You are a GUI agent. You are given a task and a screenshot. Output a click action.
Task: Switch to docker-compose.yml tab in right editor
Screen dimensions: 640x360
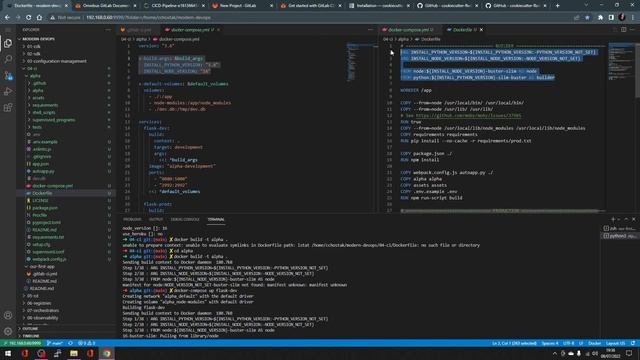point(409,30)
